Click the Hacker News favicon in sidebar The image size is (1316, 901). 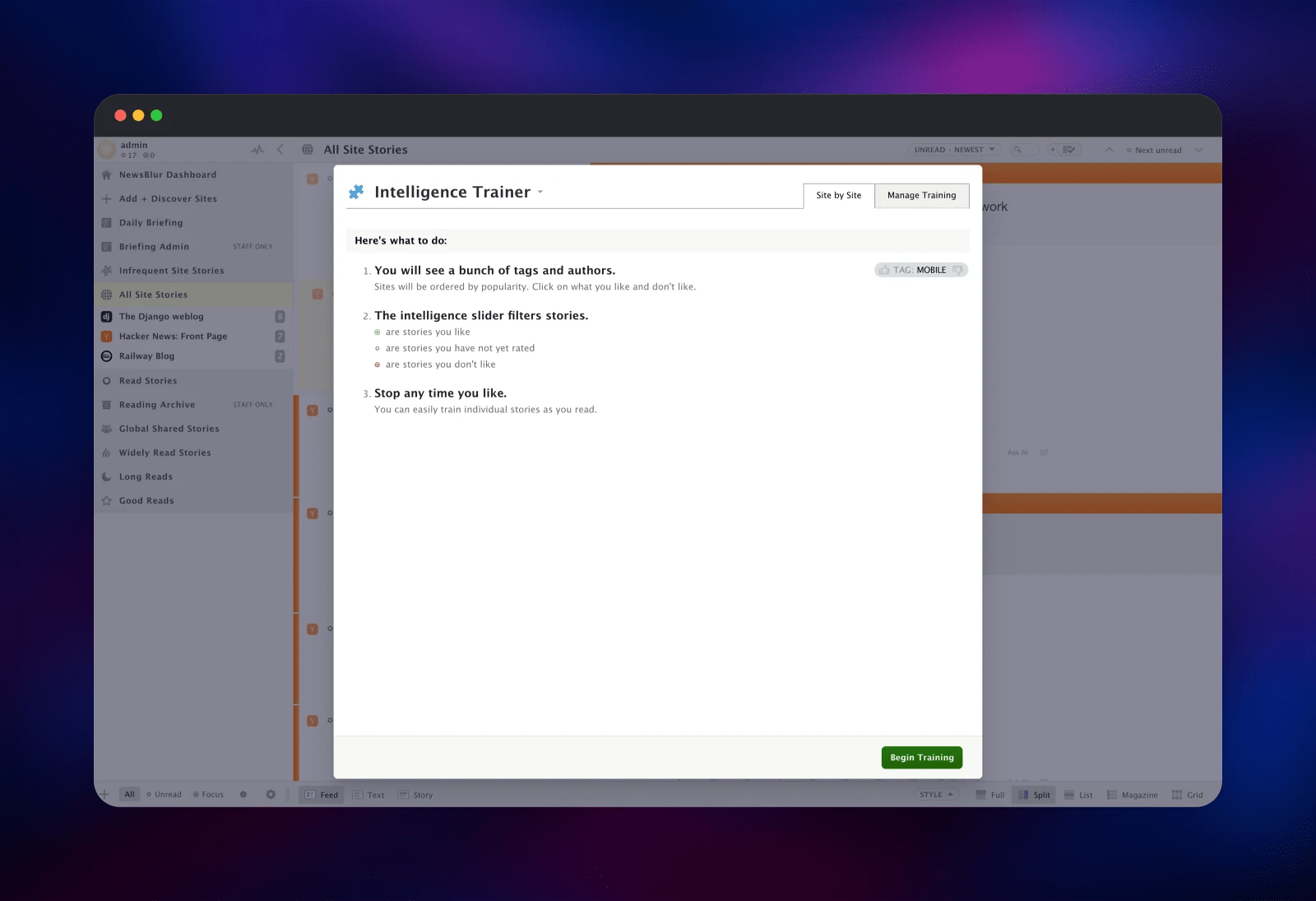click(106, 336)
